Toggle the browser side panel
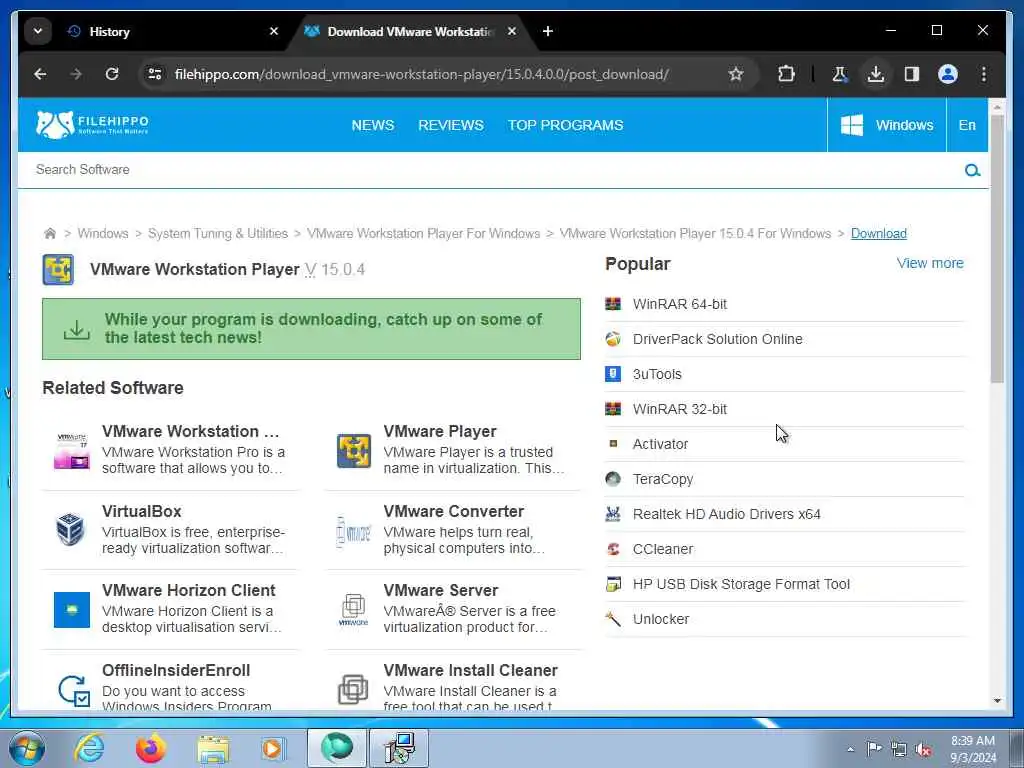Screen dimensions: 1024x768 [x=912, y=74]
